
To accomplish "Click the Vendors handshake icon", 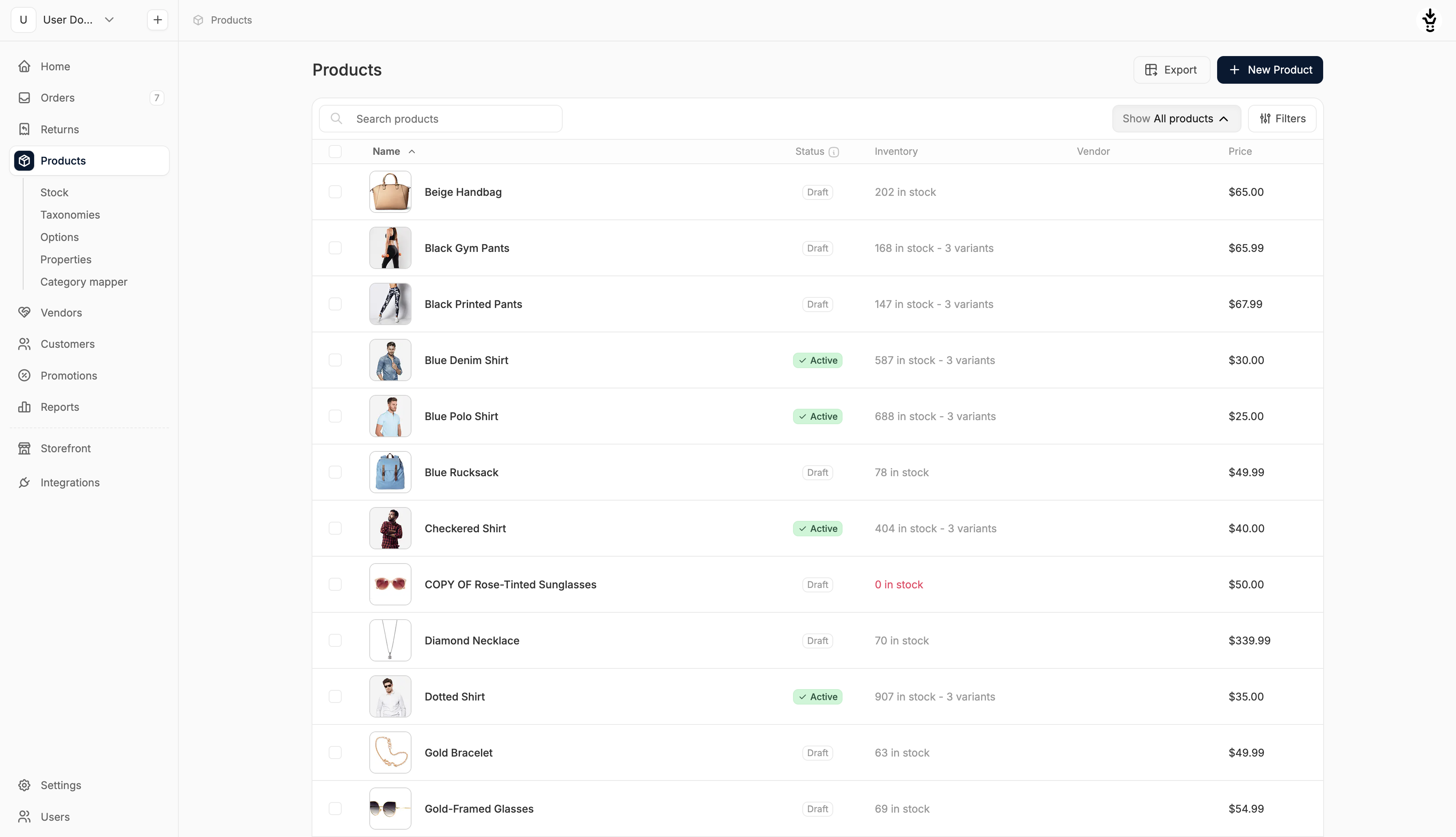I will [24, 312].
